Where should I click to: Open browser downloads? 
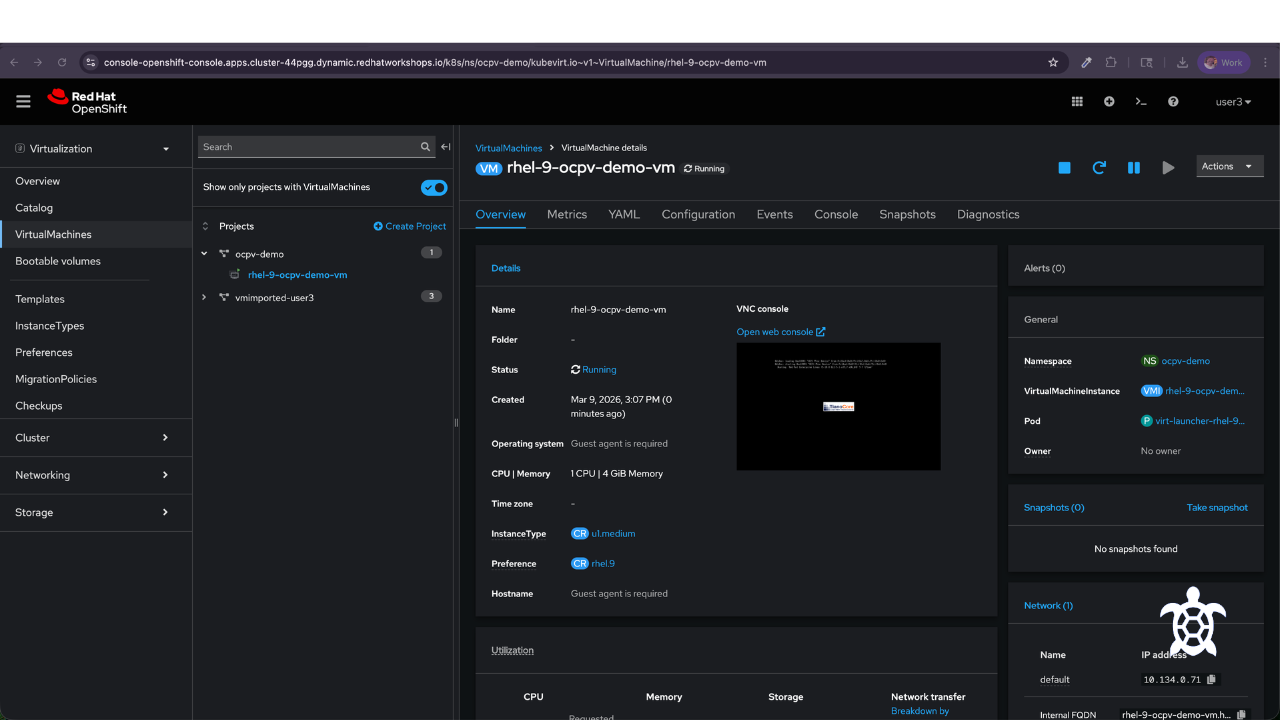tap(1182, 62)
